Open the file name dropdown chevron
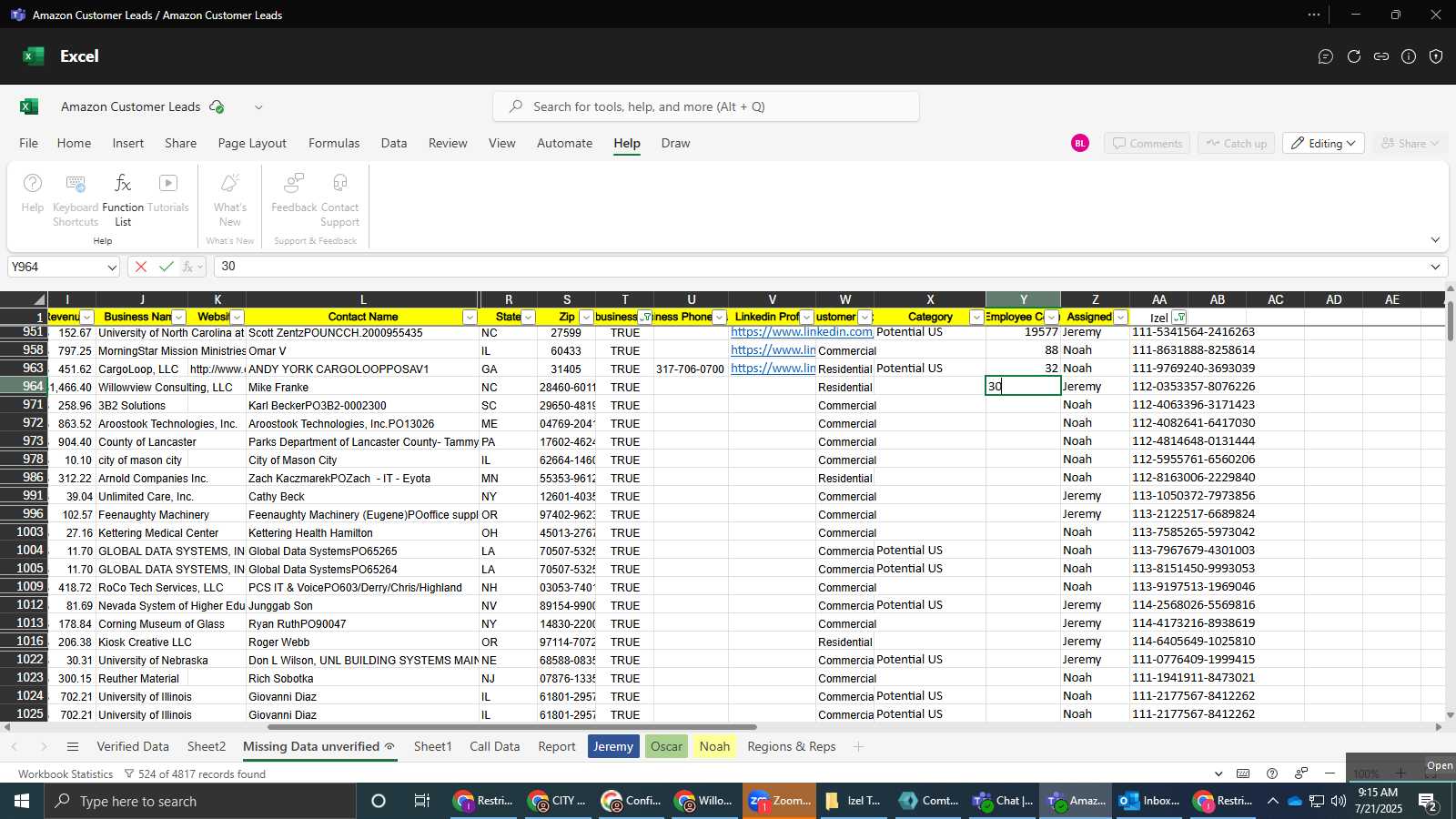The width and height of the screenshot is (1456, 819). point(258,106)
